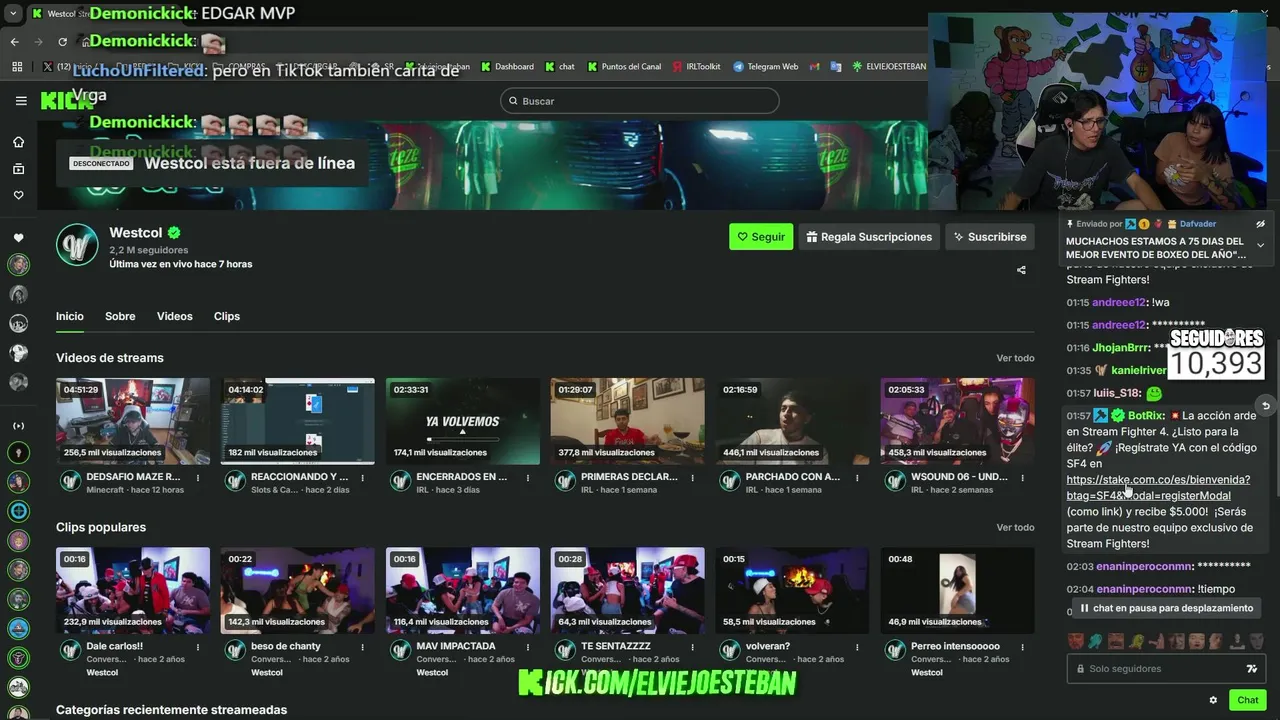Click the Seguir button
This screenshot has height=720, width=1280.
[761, 237]
